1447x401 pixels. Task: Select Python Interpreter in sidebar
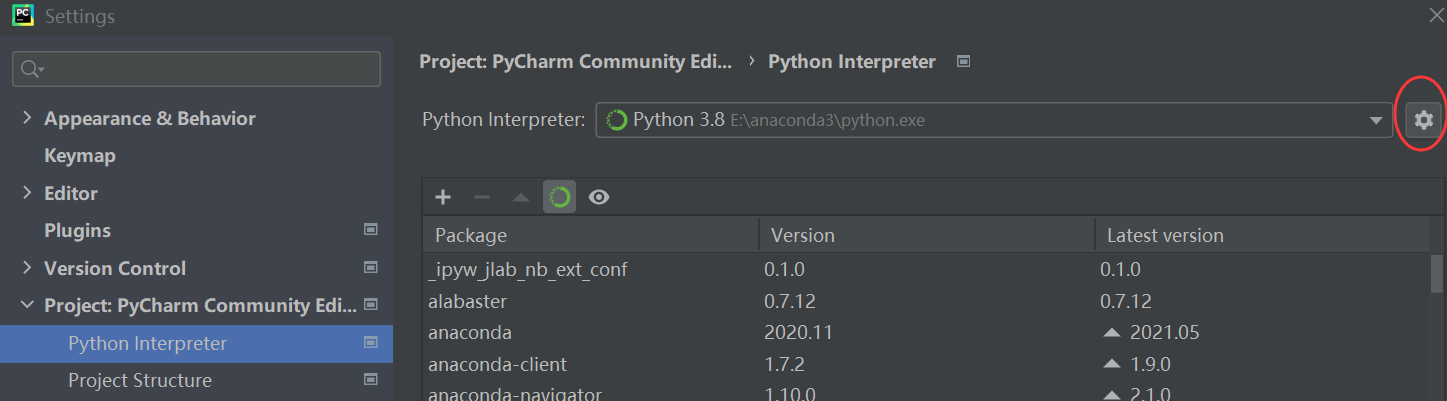coord(196,343)
